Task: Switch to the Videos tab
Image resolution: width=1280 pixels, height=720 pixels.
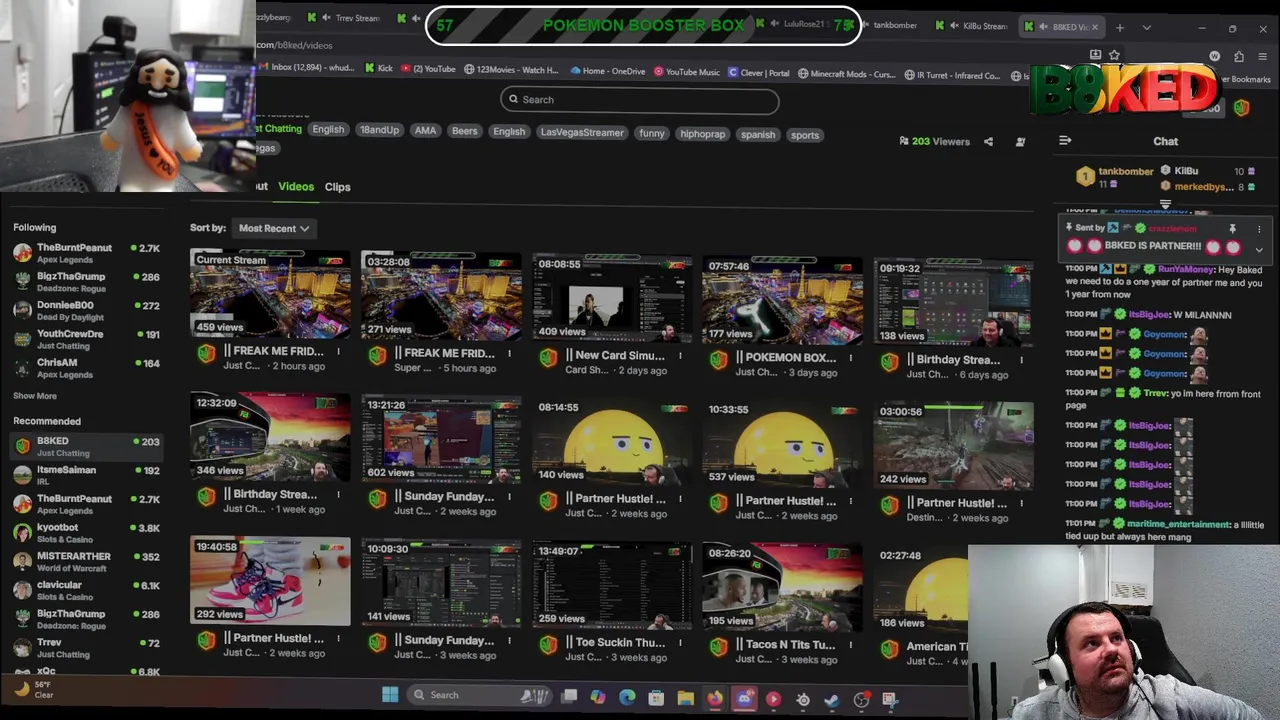Action: pyautogui.click(x=296, y=187)
